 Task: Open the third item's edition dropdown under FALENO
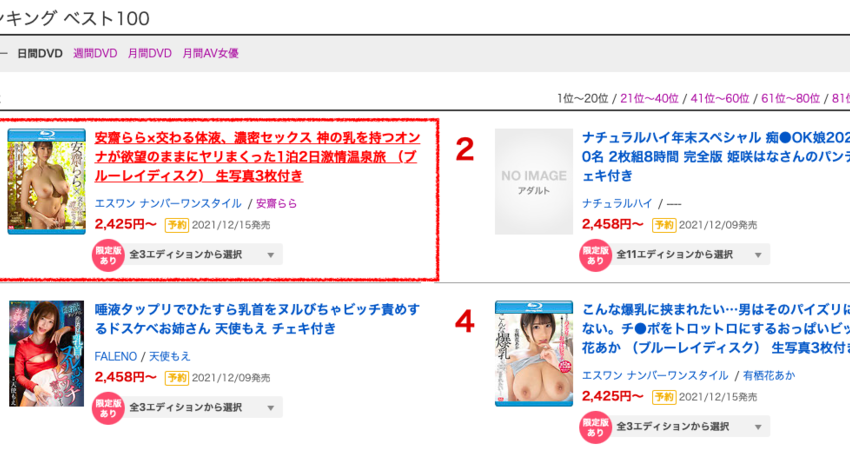coord(204,408)
